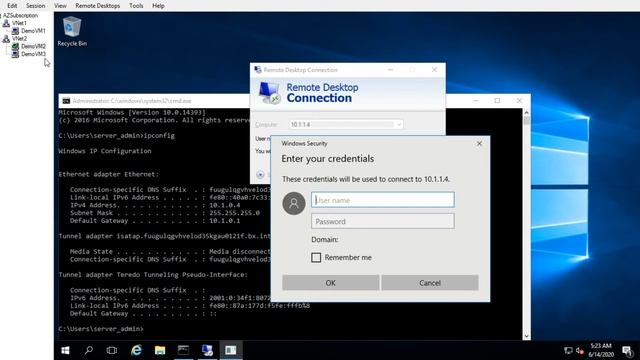Screen dimensions: 640x360
Task: Click the Subnet Mask 255.255.255.0 line
Action: click(164, 213)
